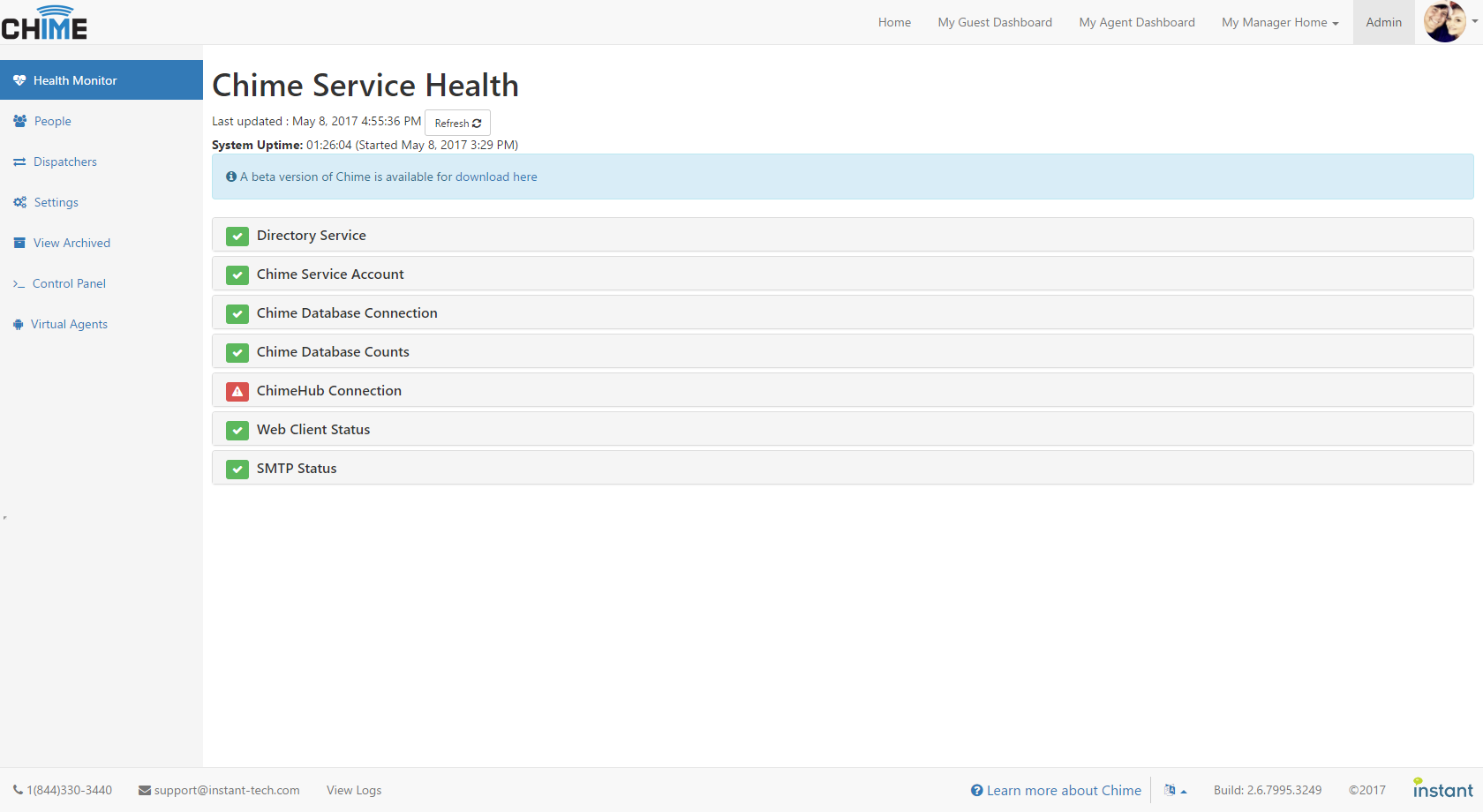The width and height of the screenshot is (1483, 812).
Task: Click the Settings gears icon
Action: click(19, 202)
